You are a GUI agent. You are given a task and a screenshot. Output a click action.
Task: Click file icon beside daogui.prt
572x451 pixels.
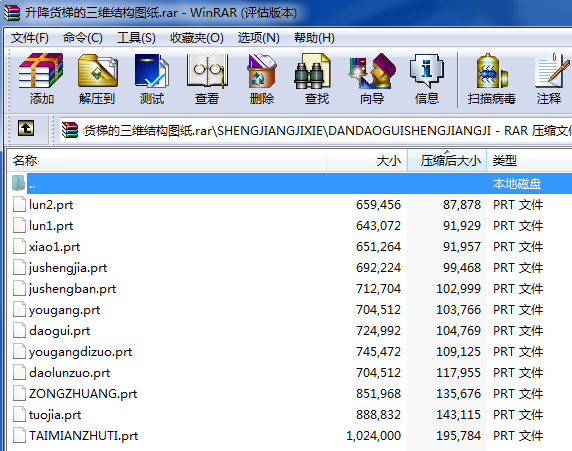[x=19, y=330]
